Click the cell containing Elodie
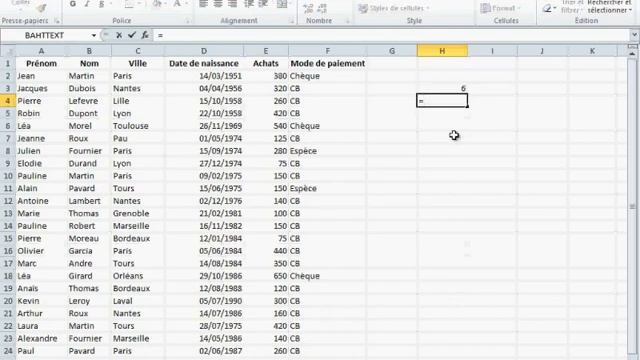The image size is (640, 360). [x=41, y=163]
